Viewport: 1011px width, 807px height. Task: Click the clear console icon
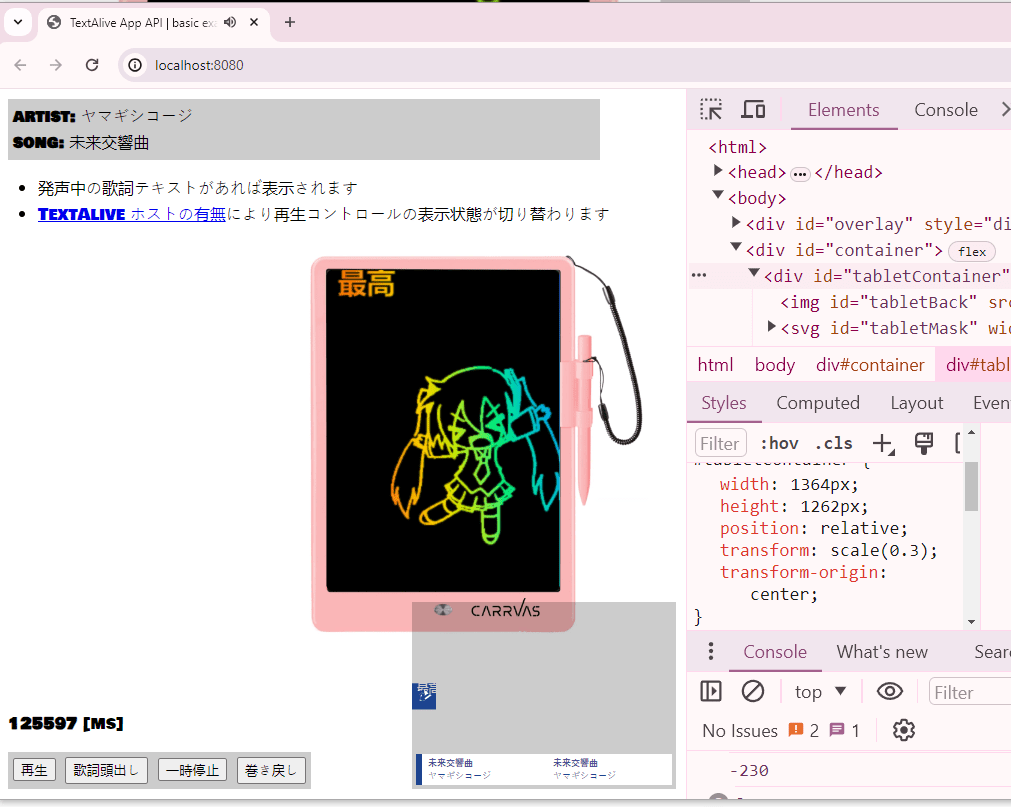click(x=752, y=691)
